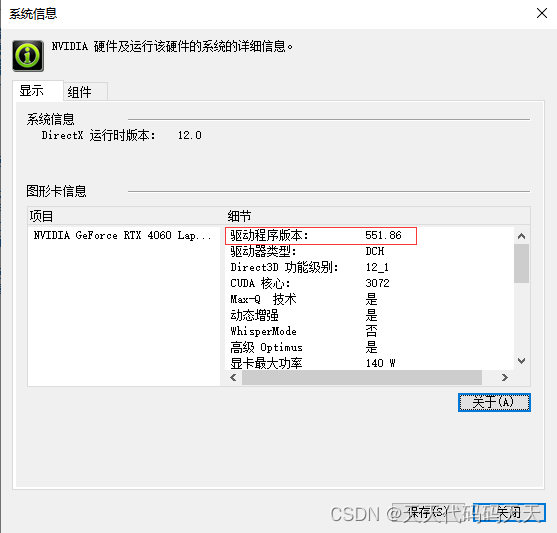The height and width of the screenshot is (533, 557).
Task: Close the 系统信息 dialog with X
Action: coord(541,14)
